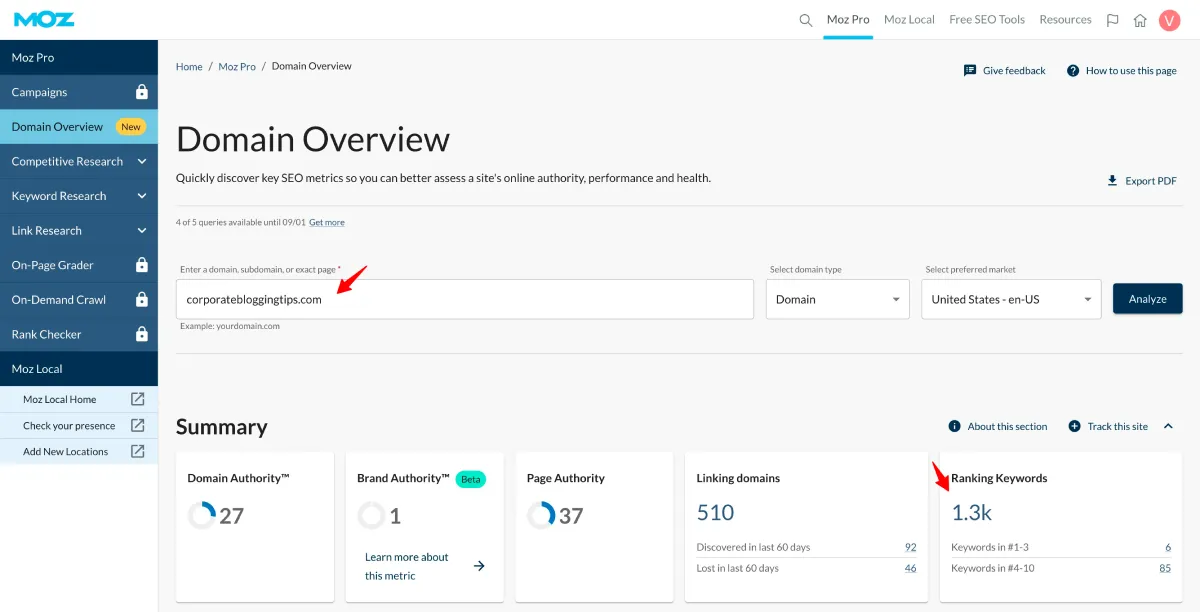Click the domain input field
The image size is (1200, 612).
point(465,299)
